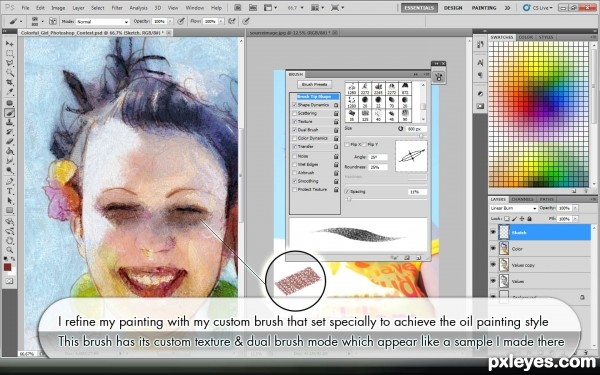Select the Move tool

[x=10, y=44]
